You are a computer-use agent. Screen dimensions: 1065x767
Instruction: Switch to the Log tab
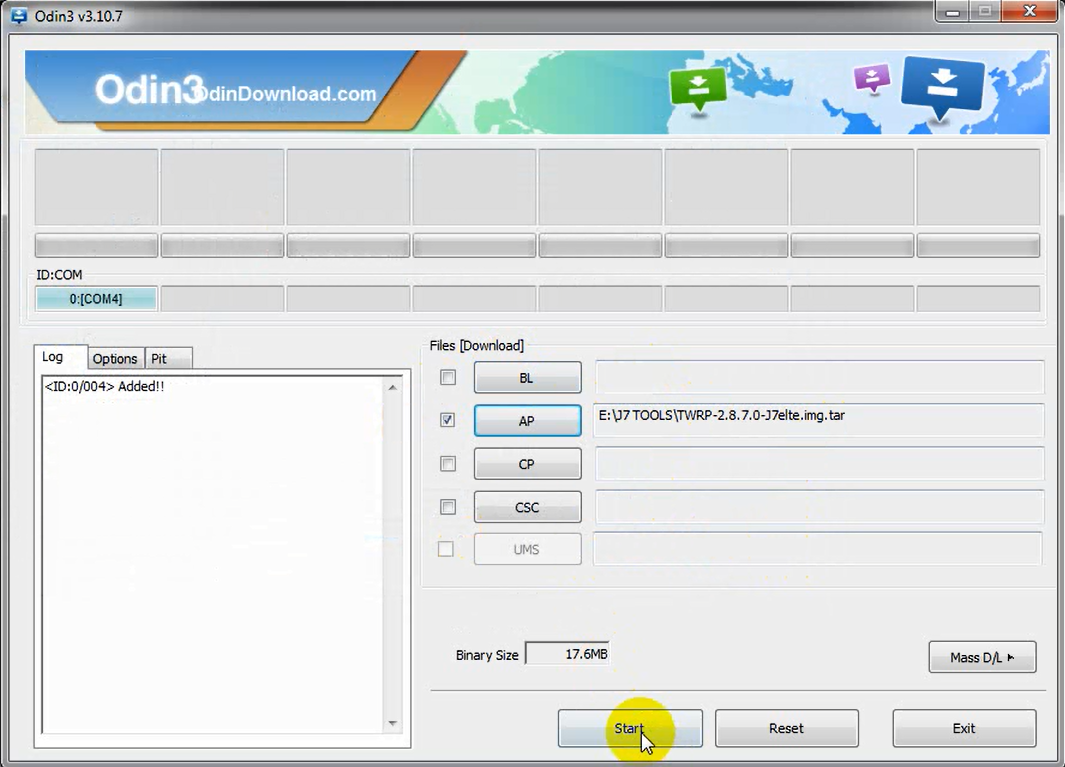(60, 357)
